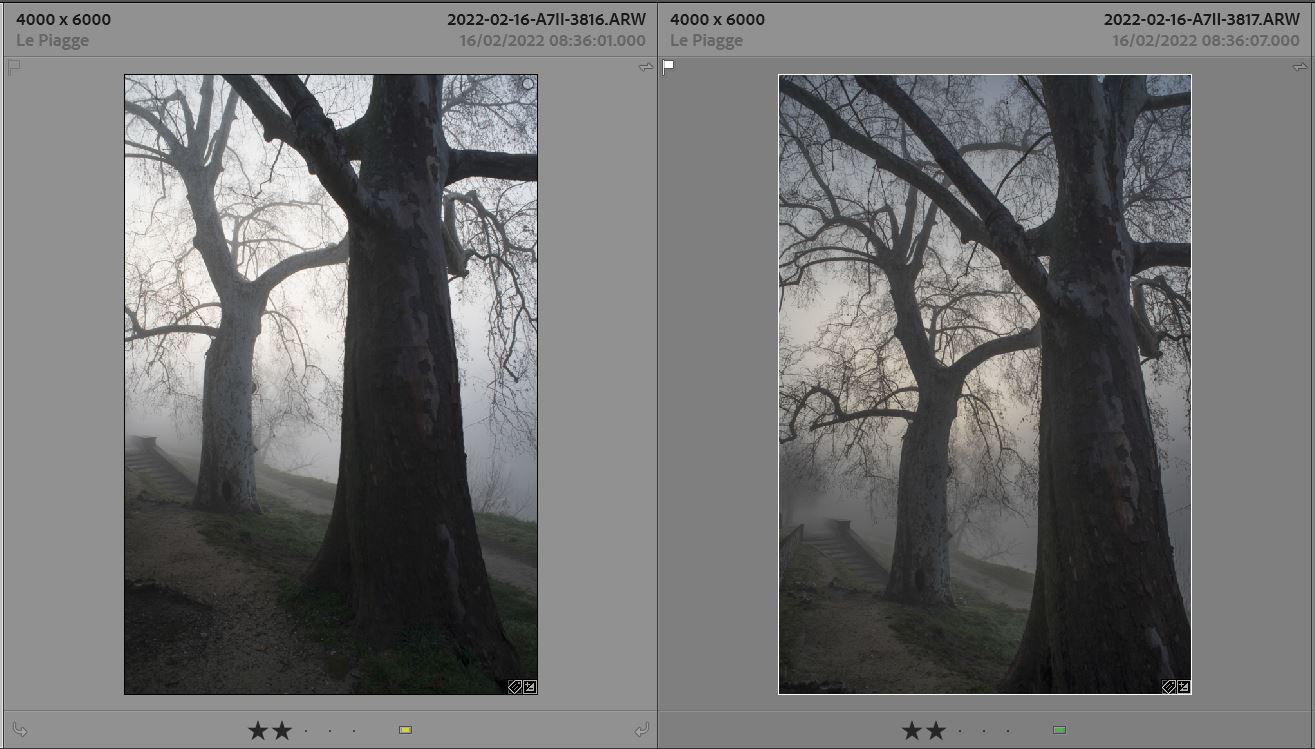Set one-star rating on photo 3816
Viewport: 1315px width, 749px height.
[x=258, y=731]
